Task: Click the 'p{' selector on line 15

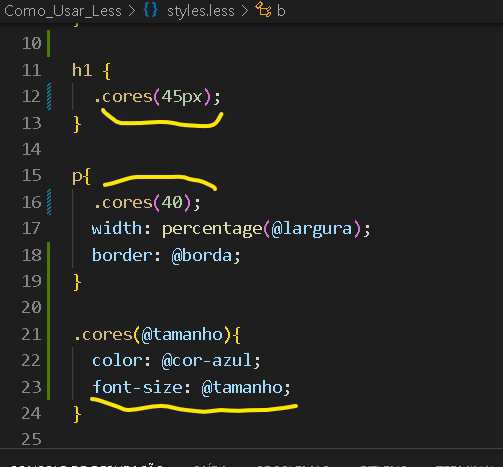Action: [x=81, y=177]
